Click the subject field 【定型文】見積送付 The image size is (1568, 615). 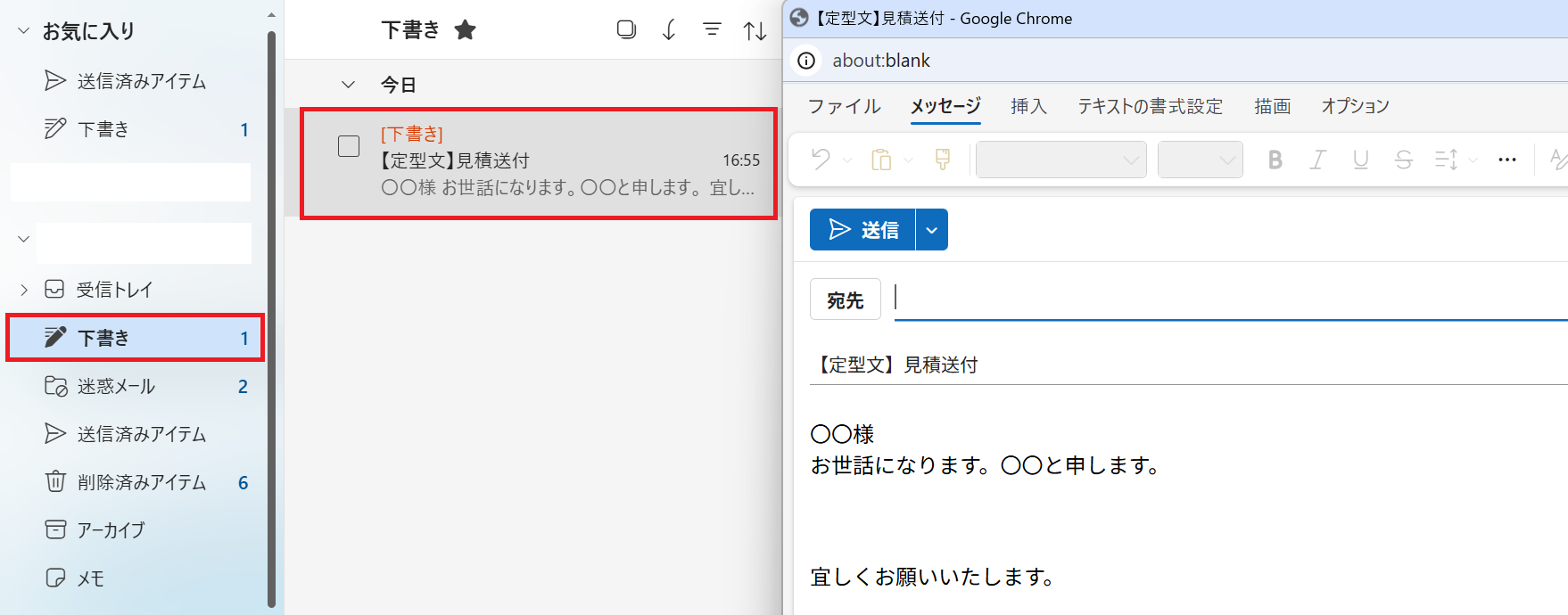pyautogui.click(x=1188, y=365)
